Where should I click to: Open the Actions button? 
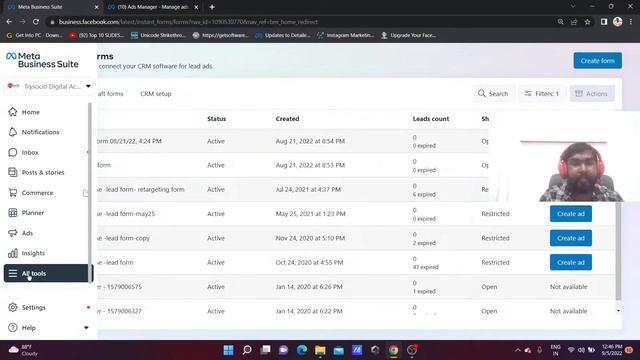point(591,93)
